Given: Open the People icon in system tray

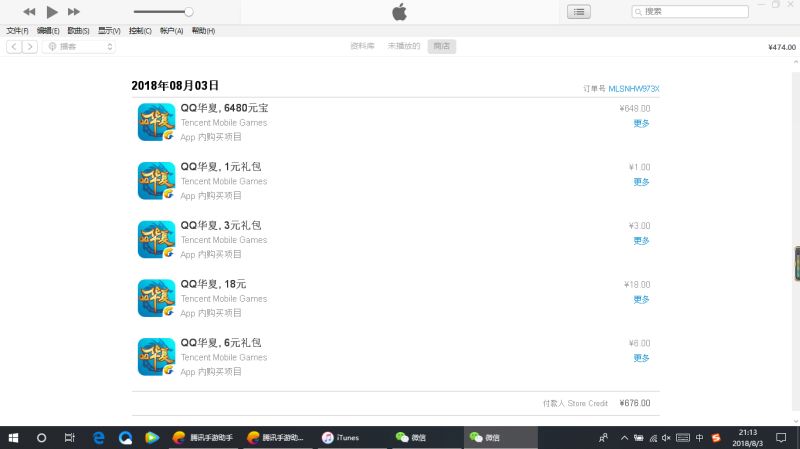Looking at the screenshot, I should [x=603, y=438].
